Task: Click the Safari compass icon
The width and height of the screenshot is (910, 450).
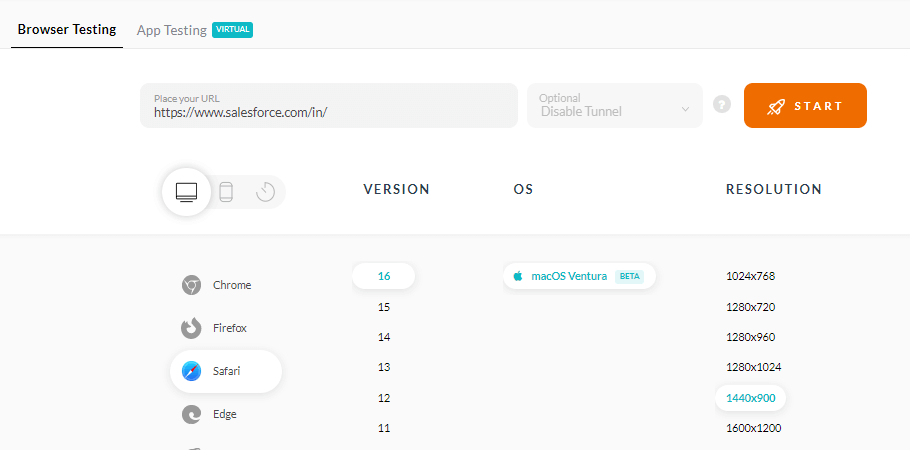Action: (192, 371)
